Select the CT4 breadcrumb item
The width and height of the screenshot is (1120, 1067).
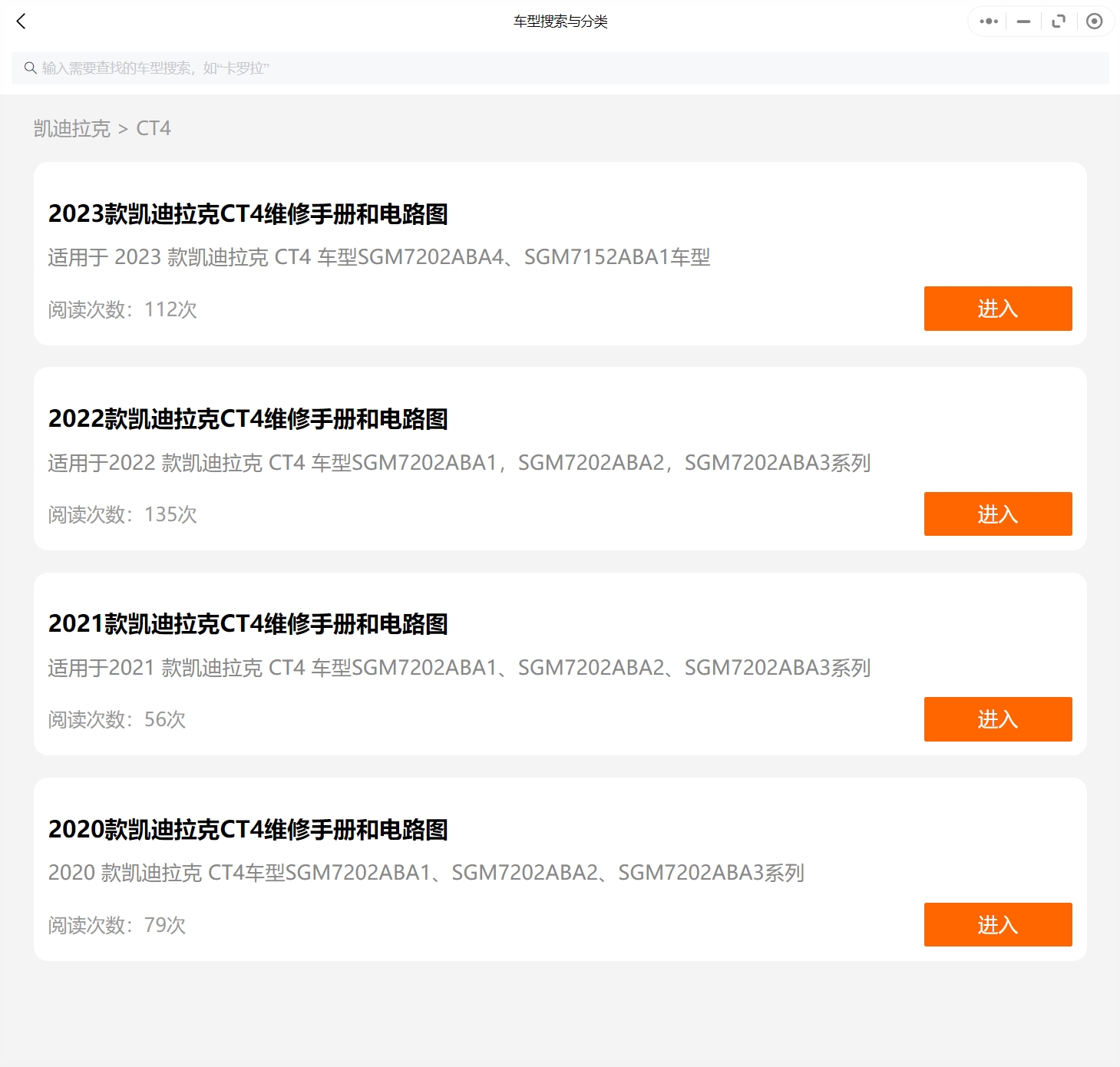[x=154, y=128]
